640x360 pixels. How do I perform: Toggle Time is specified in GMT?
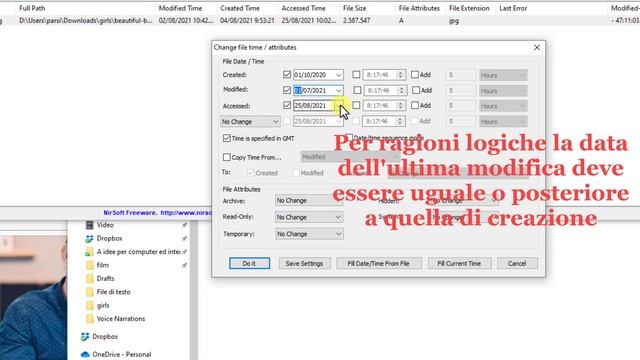click(227, 138)
